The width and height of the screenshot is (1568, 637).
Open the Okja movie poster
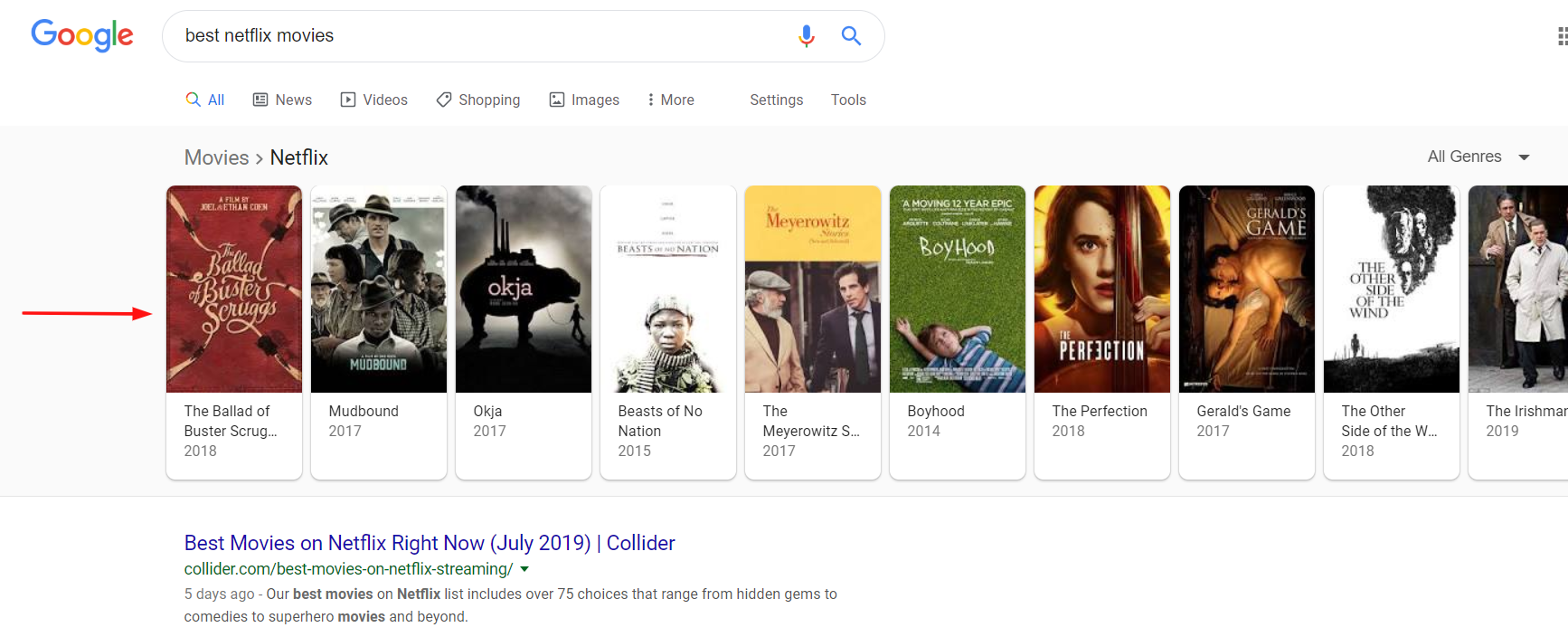pyautogui.click(x=524, y=290)
